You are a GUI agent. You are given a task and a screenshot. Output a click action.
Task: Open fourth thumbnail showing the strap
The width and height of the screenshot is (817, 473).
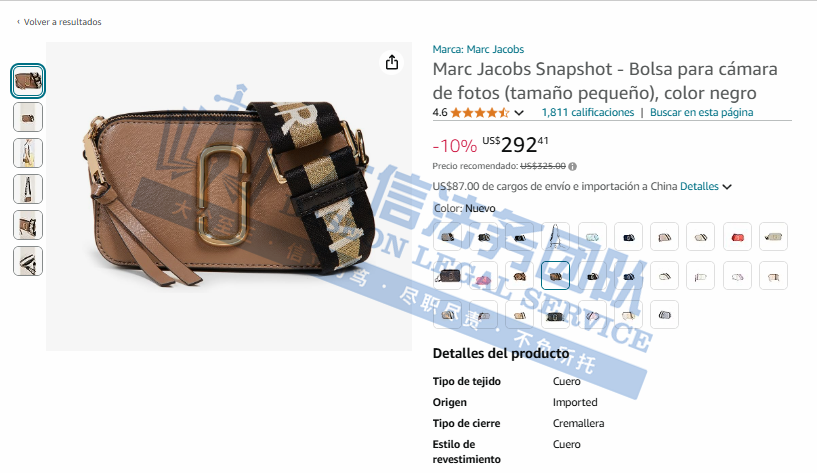coord(28,189)
